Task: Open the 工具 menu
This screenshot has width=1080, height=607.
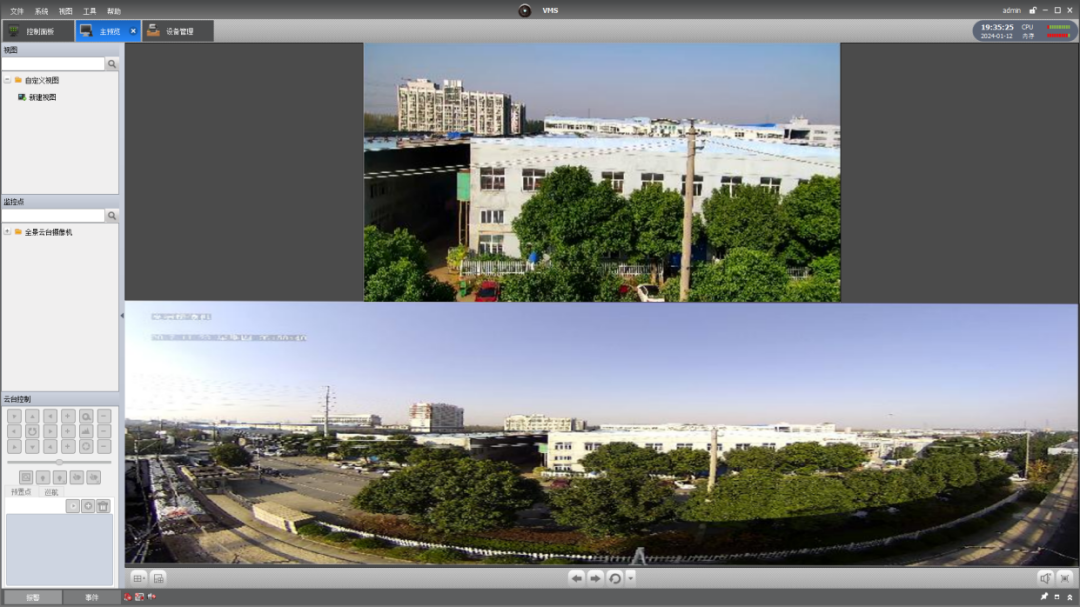Action: pos(90,11)
